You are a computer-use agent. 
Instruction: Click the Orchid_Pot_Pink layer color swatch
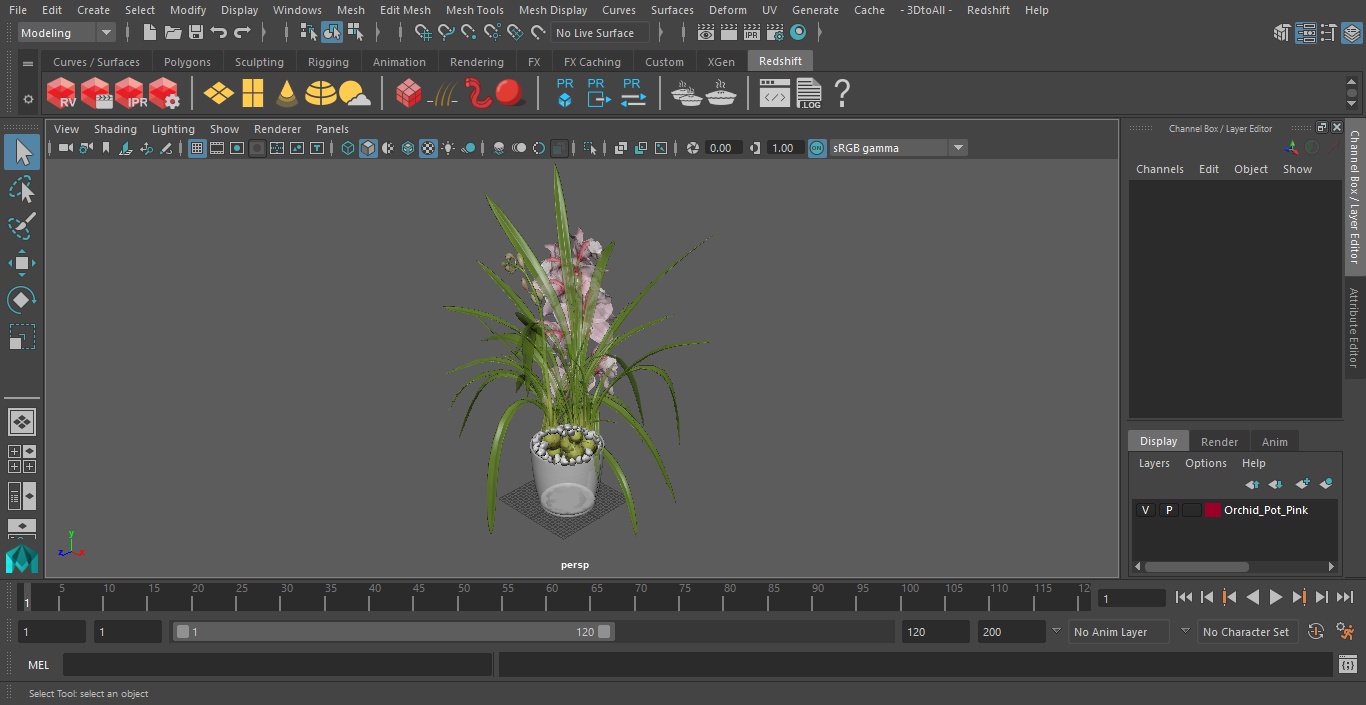pos(1213,510)
